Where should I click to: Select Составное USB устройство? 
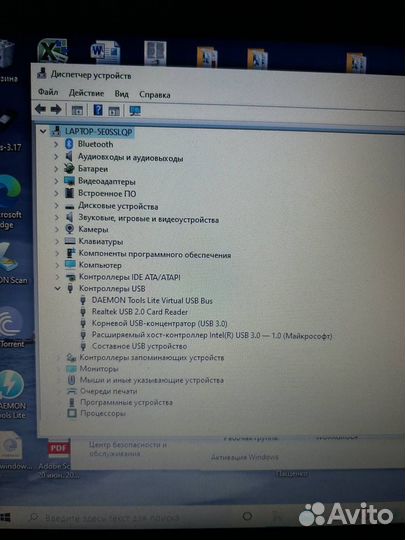(x=139, y=346)
